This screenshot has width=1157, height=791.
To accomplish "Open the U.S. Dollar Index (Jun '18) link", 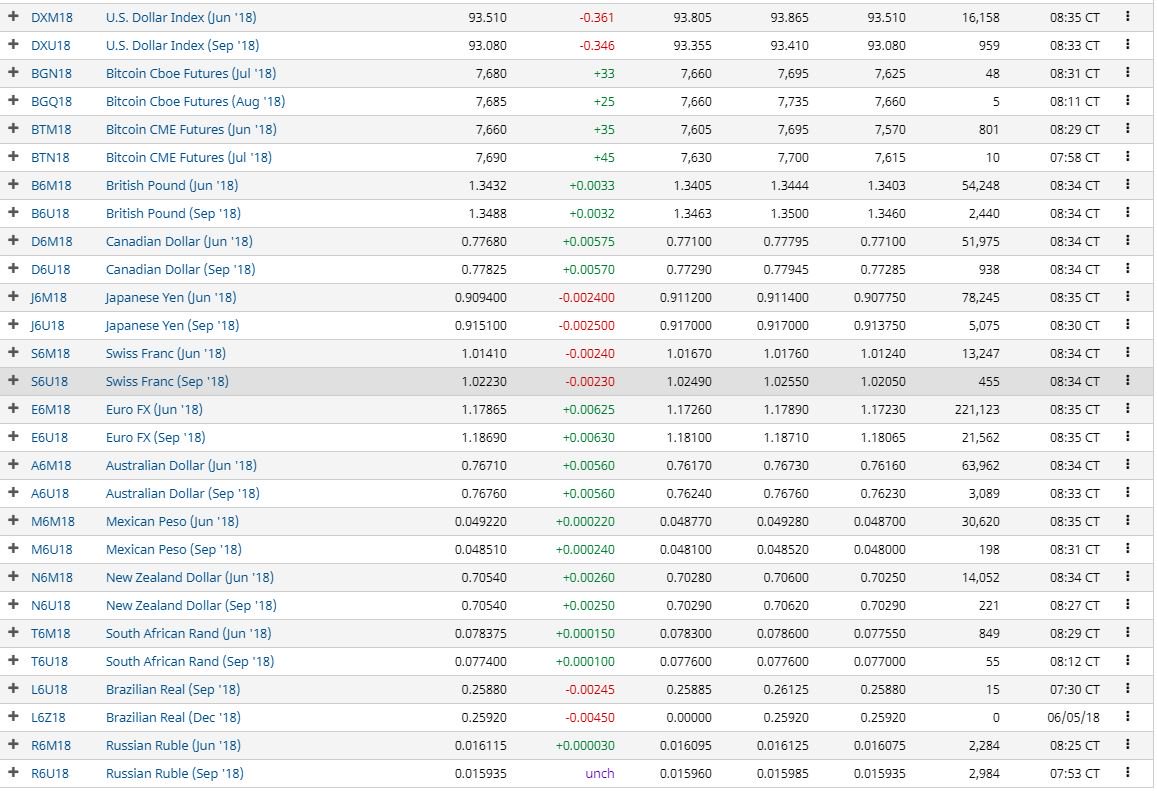I will point(181,17).
